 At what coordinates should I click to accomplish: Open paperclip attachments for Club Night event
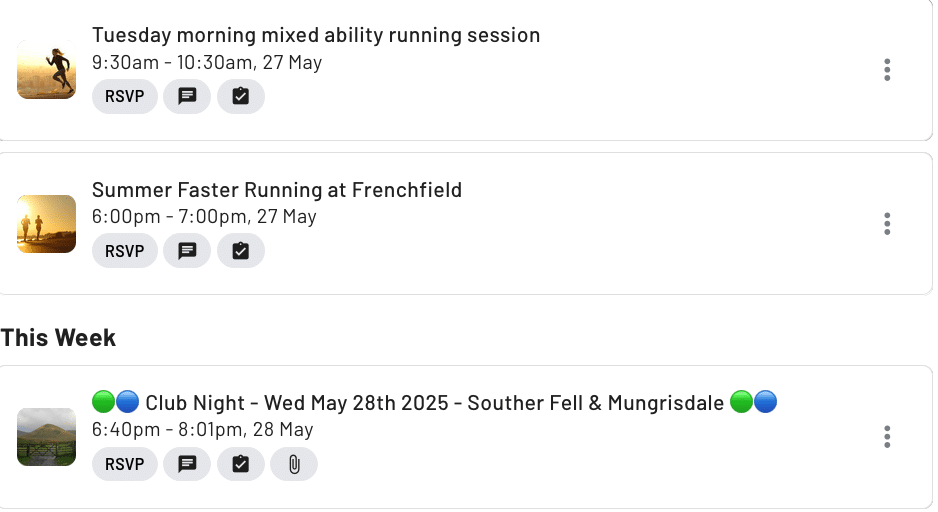[294, 464]
